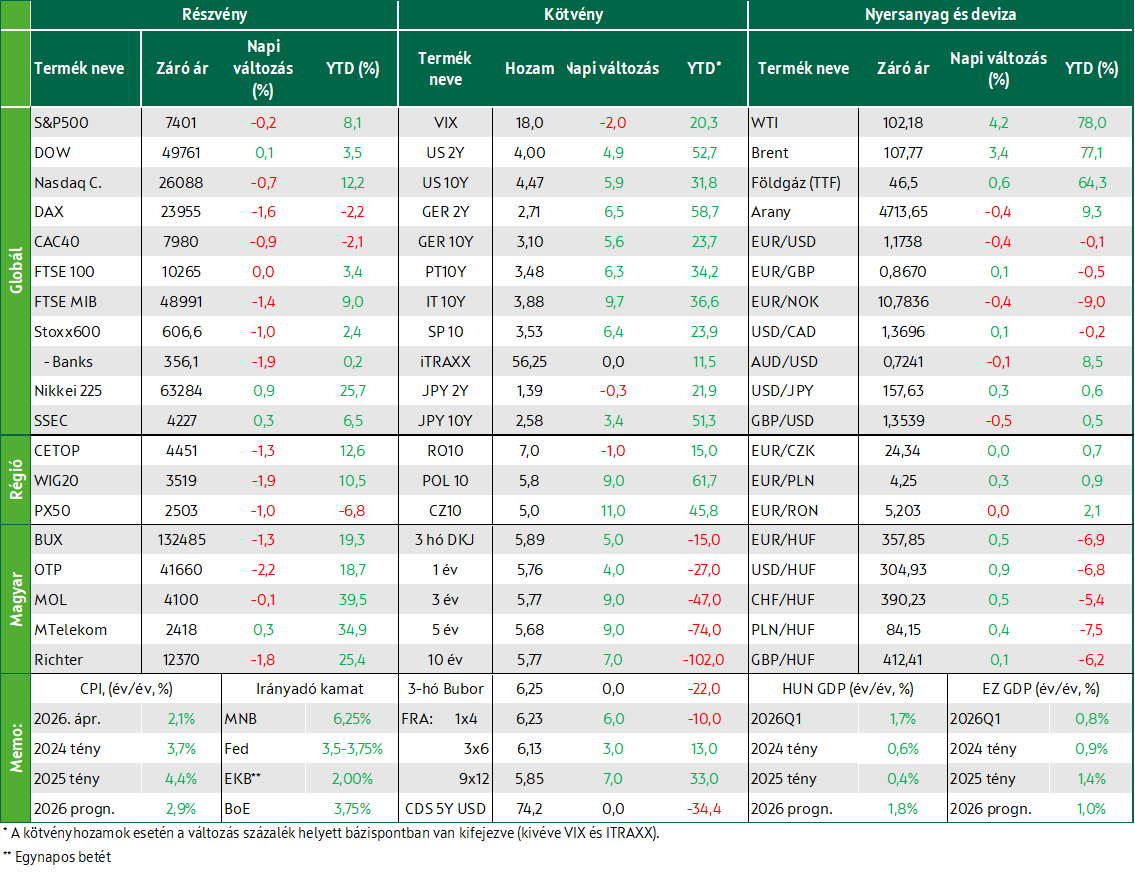The image size is (1135, 872).
Task: Click the Magyar side label
Action: (15, 600)
